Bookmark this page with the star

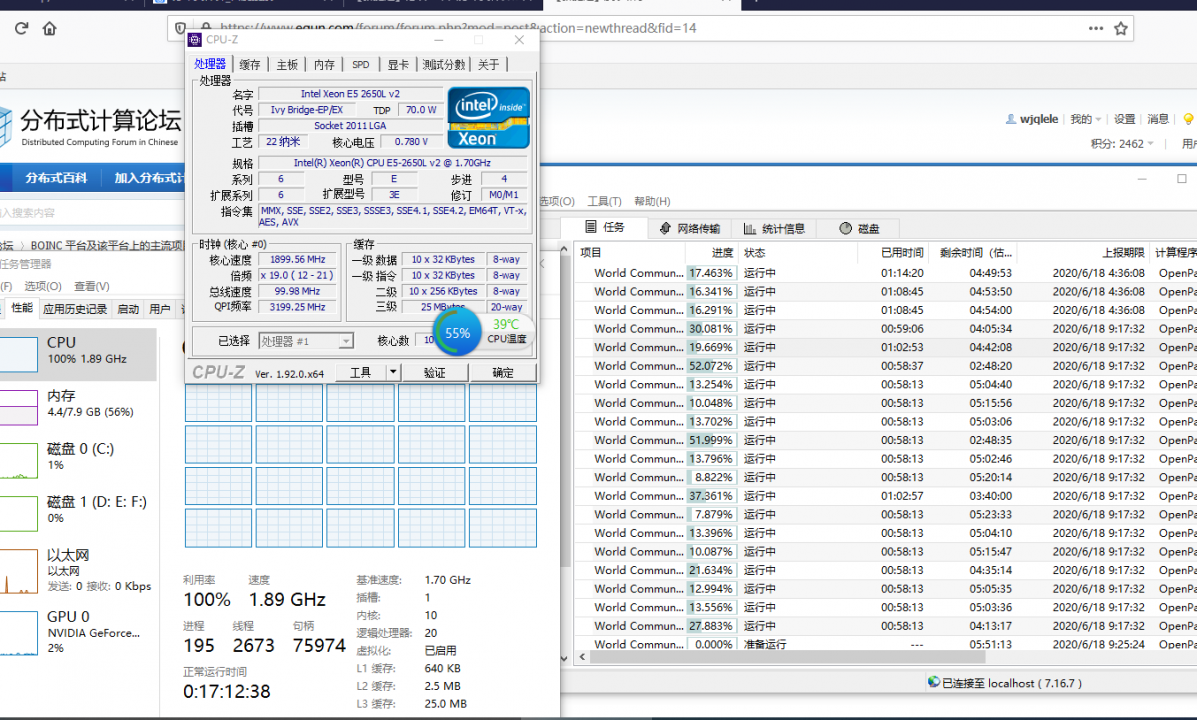(x=1121, y=28)
